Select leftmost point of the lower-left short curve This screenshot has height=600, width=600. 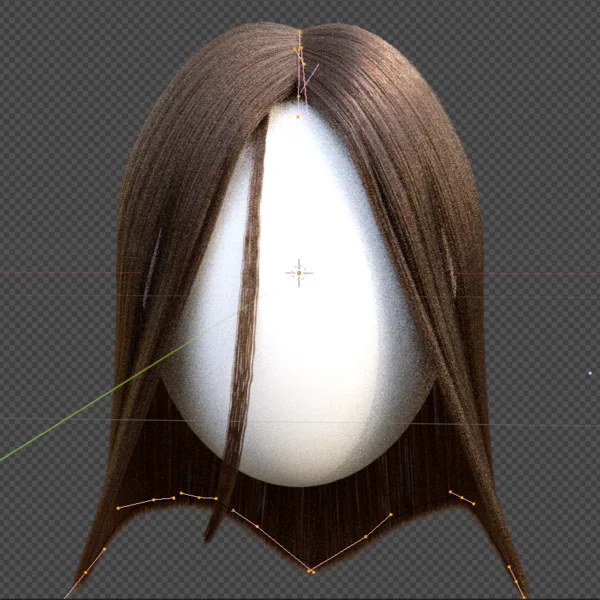(x=118, y=508)
